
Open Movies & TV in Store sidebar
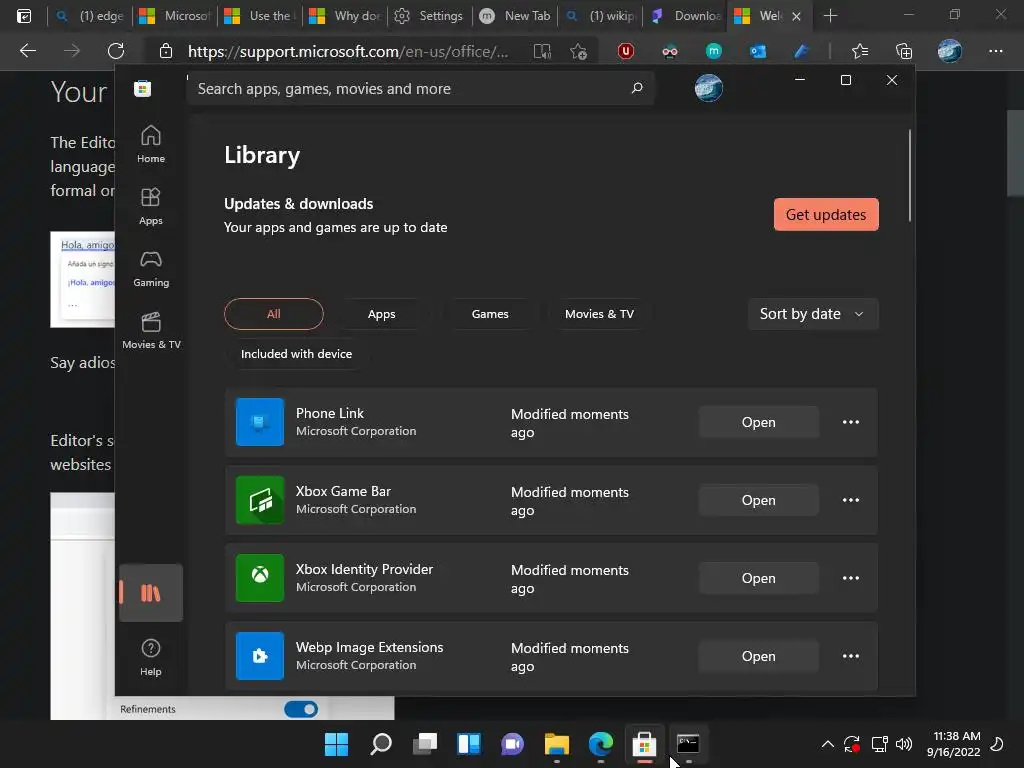click(151, 330)
